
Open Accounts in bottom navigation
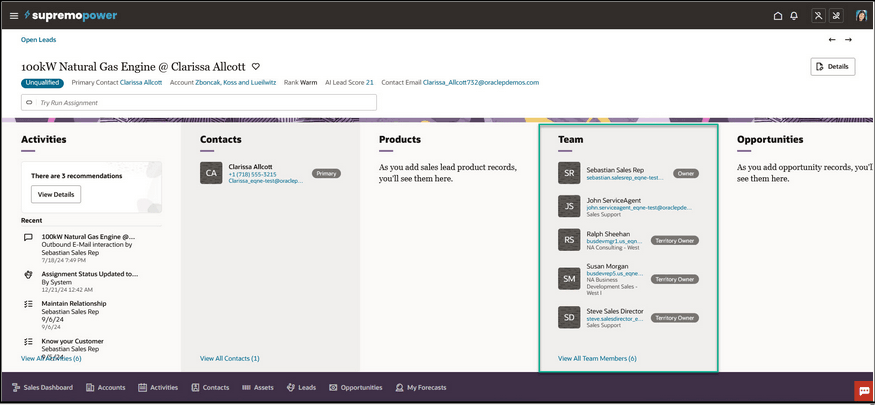click(x=105, y=387)
